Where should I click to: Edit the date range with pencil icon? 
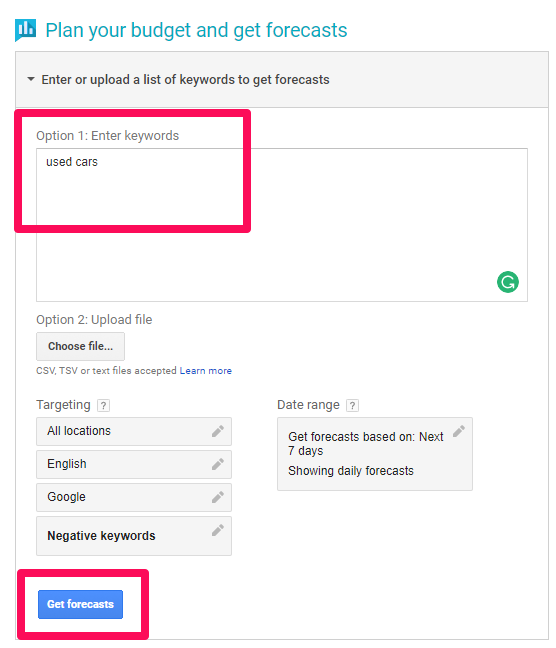click(458, 431)
